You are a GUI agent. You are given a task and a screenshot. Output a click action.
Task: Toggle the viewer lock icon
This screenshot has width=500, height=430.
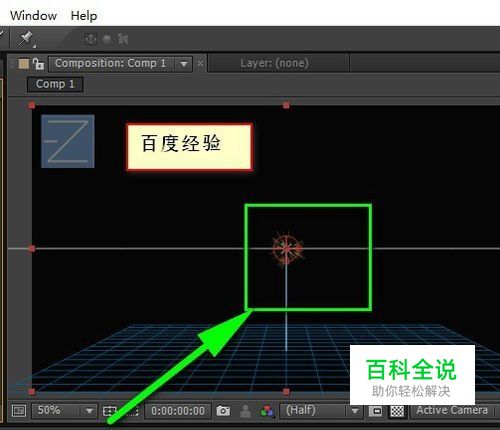tap(38, 64)
